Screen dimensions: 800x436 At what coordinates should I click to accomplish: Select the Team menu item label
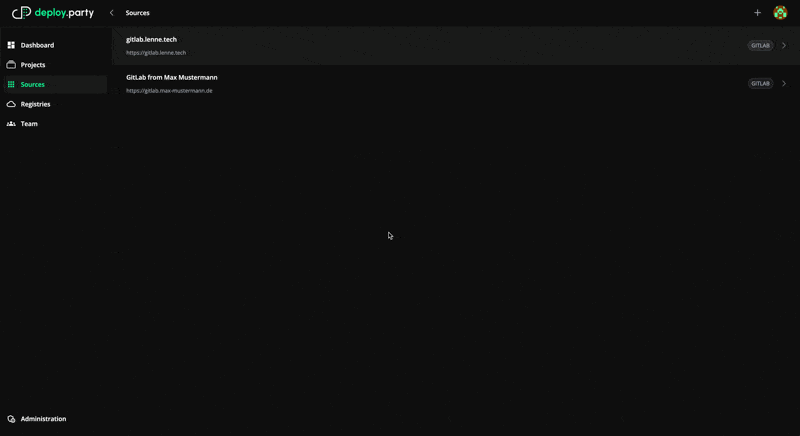(x=29, y=124)
